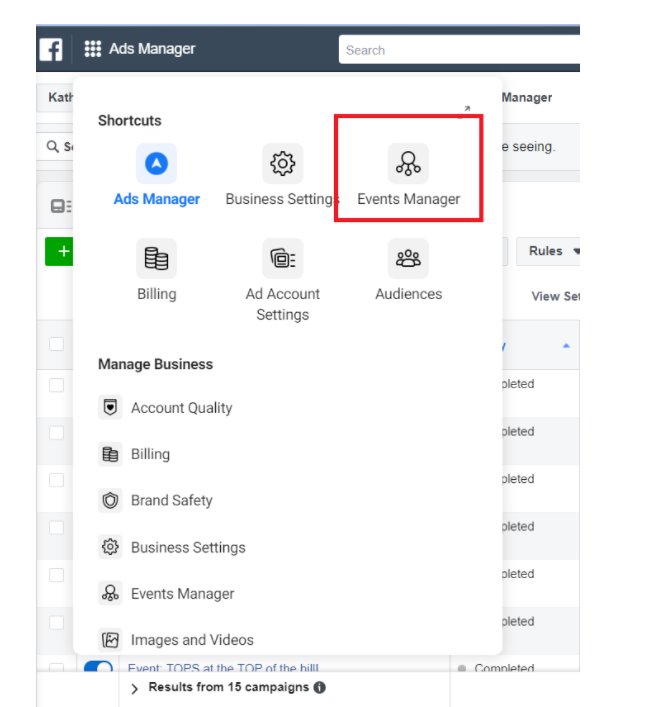The width and height of the screenshot is (647, 707).
Task: Click the green plus create button
Action: pos(59,251)
